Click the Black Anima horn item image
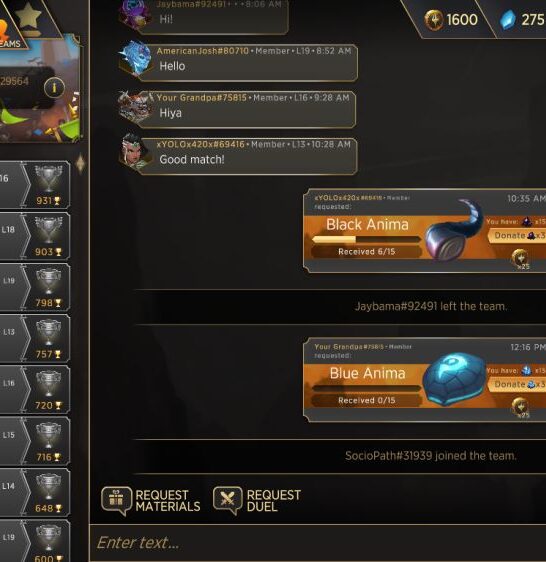The image size is (546, 562). tap(454, 229)
